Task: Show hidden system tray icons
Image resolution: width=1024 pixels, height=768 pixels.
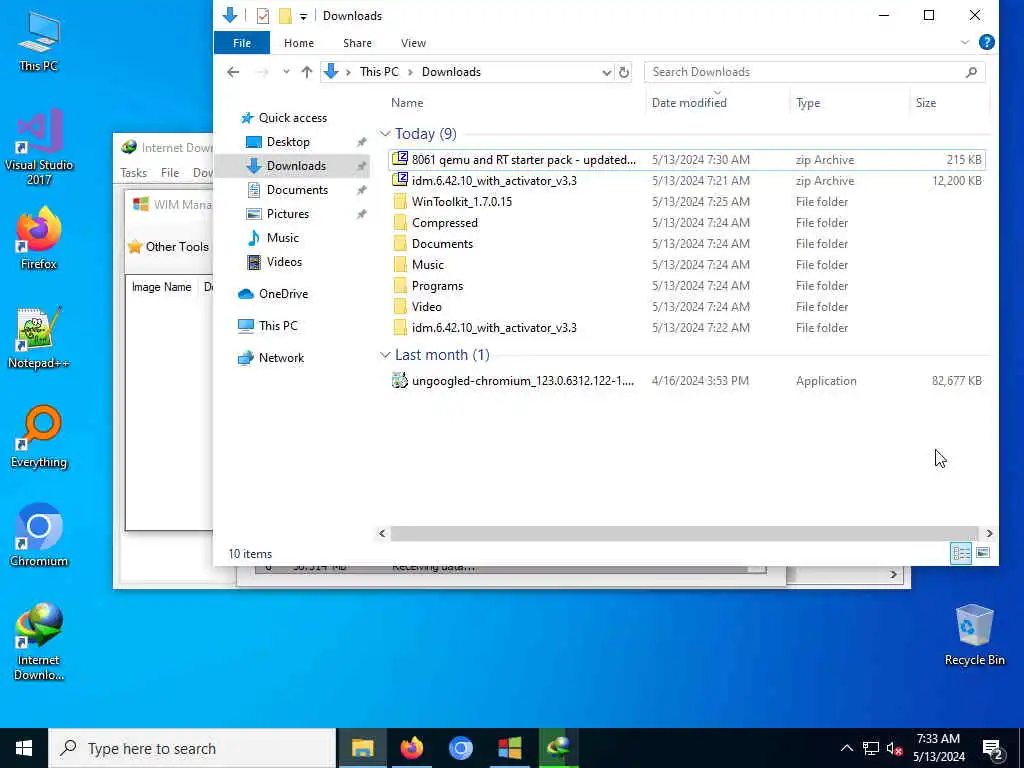Action: (846, 748)
